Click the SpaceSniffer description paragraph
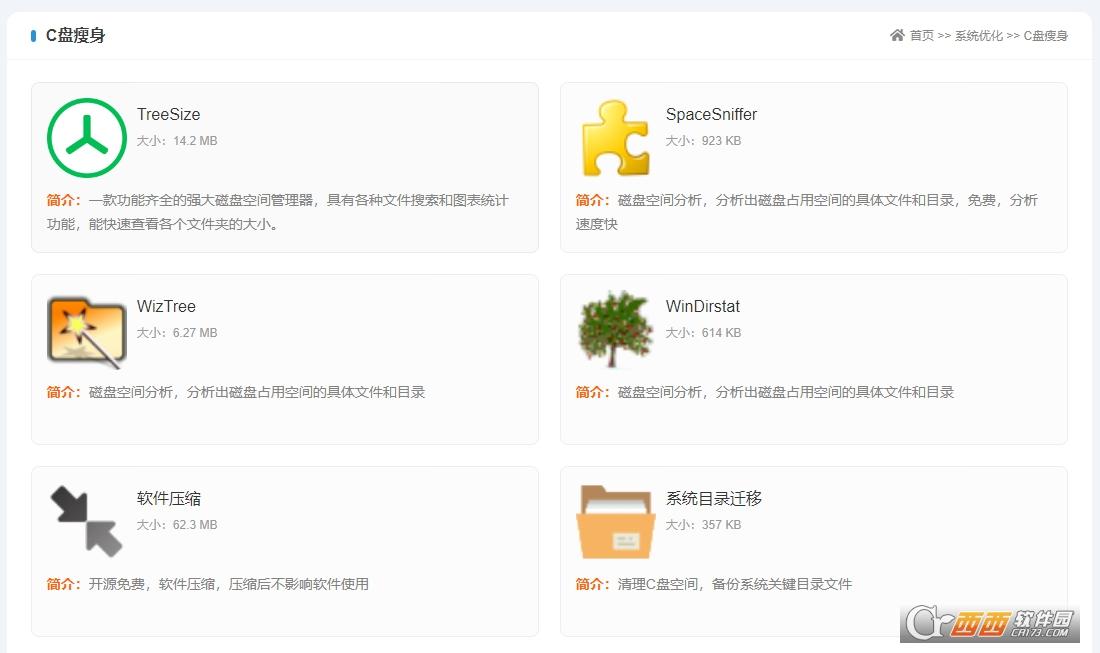 (807, 212)
